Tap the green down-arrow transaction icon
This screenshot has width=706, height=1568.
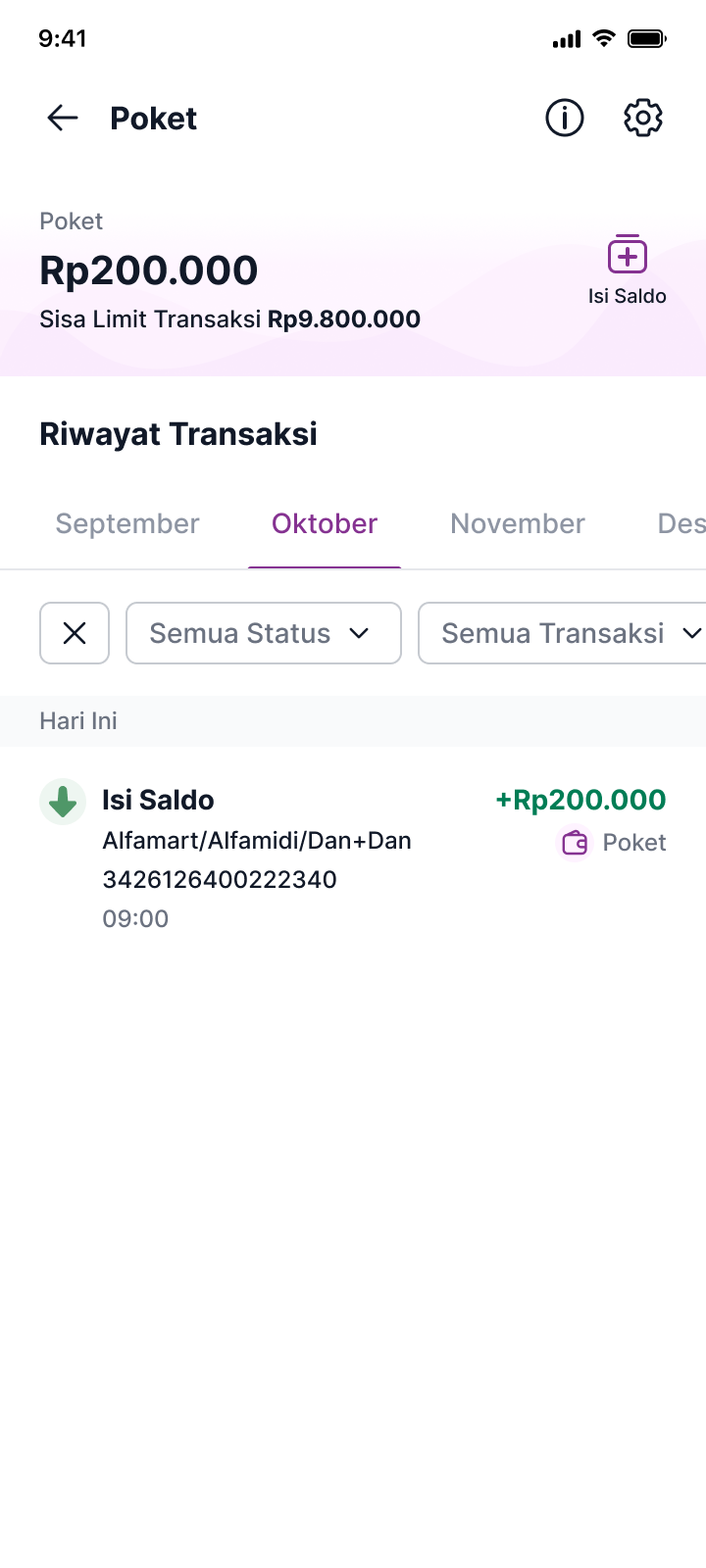[x=63, y=802]
